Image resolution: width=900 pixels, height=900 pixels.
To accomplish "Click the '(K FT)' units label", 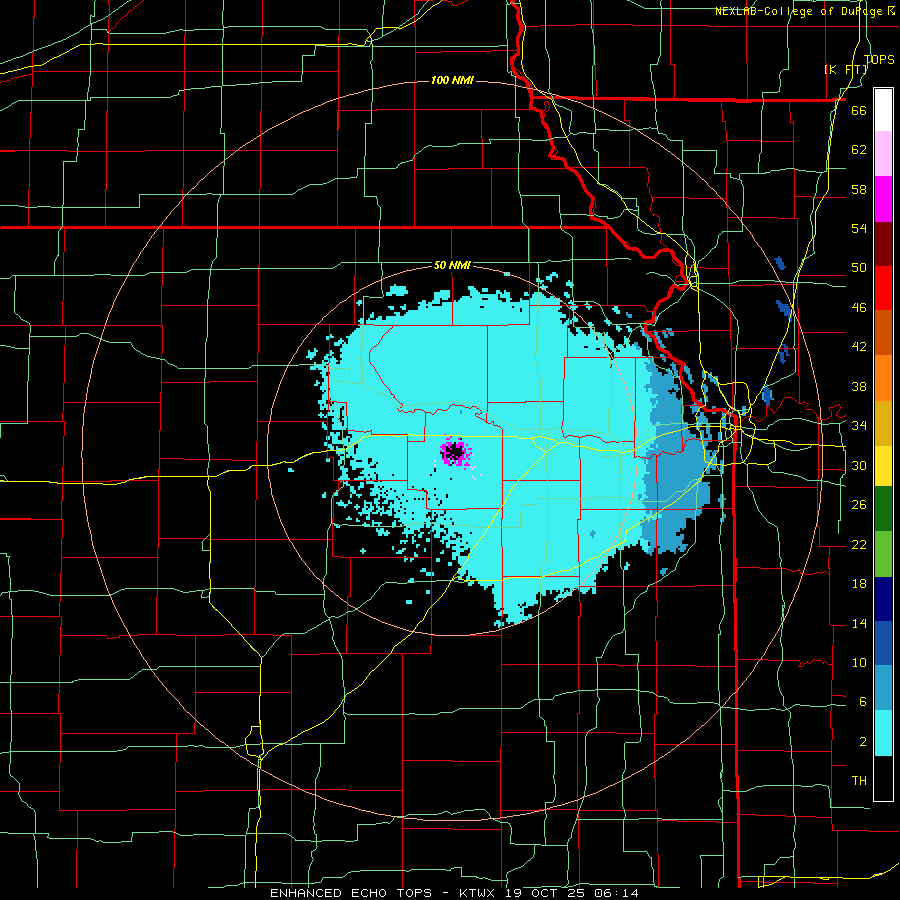I will click(846, 69).
